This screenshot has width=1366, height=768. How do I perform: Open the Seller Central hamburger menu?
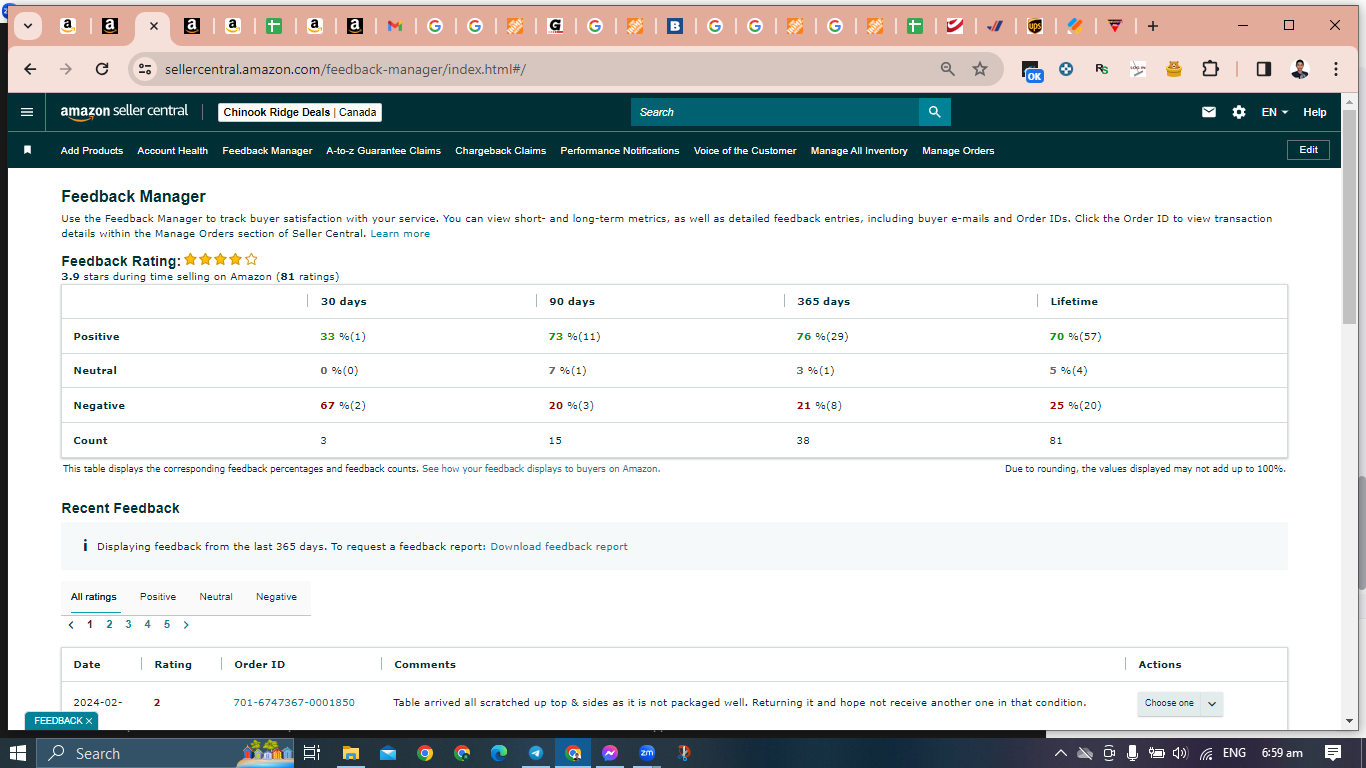point(27,112)
